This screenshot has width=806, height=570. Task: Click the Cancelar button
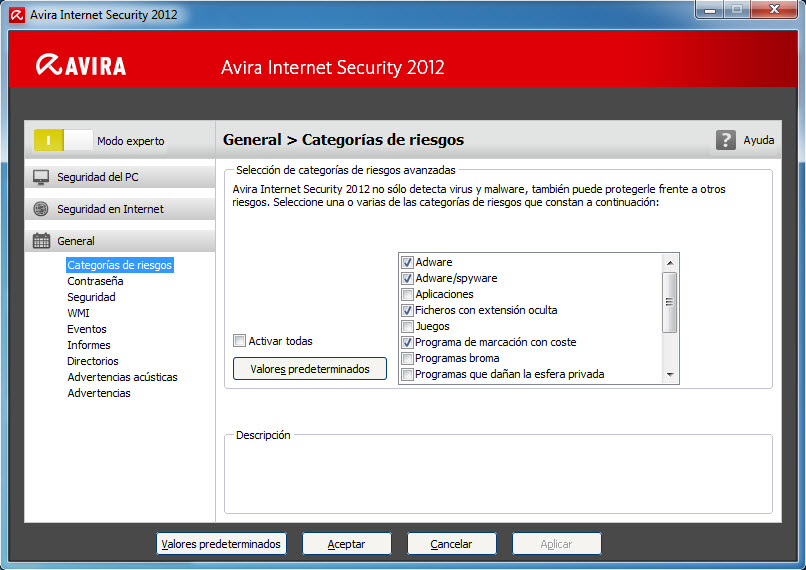pos(451,544)
